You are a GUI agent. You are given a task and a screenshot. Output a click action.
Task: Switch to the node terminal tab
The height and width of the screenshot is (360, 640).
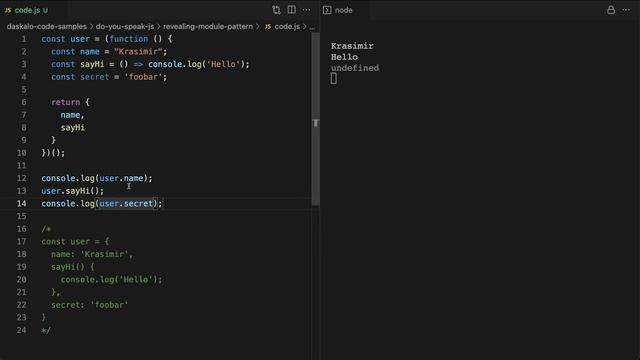338,10
